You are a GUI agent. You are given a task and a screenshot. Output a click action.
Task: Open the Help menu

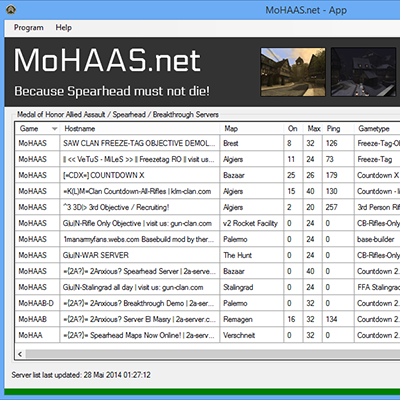tap(63, 28)
